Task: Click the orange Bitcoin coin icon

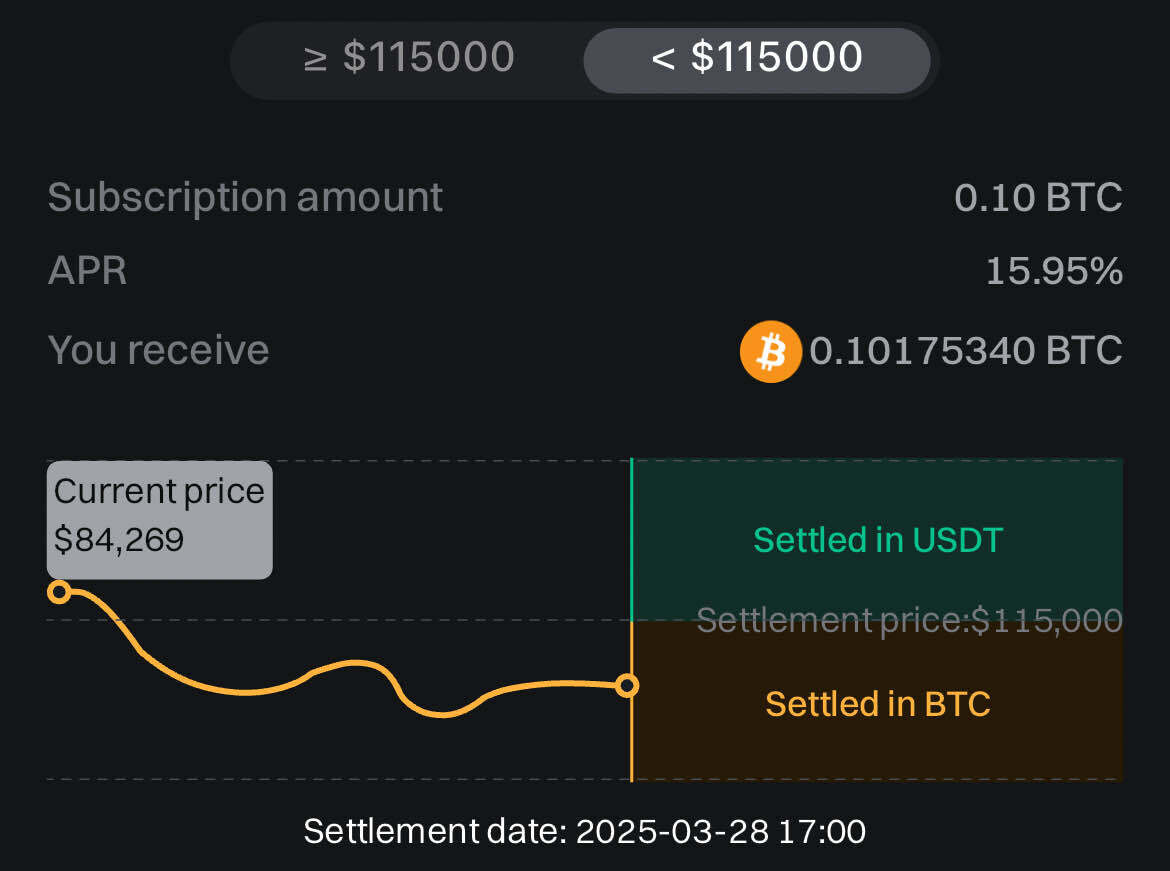Action: pyautogui.click(x=770, y=352)
